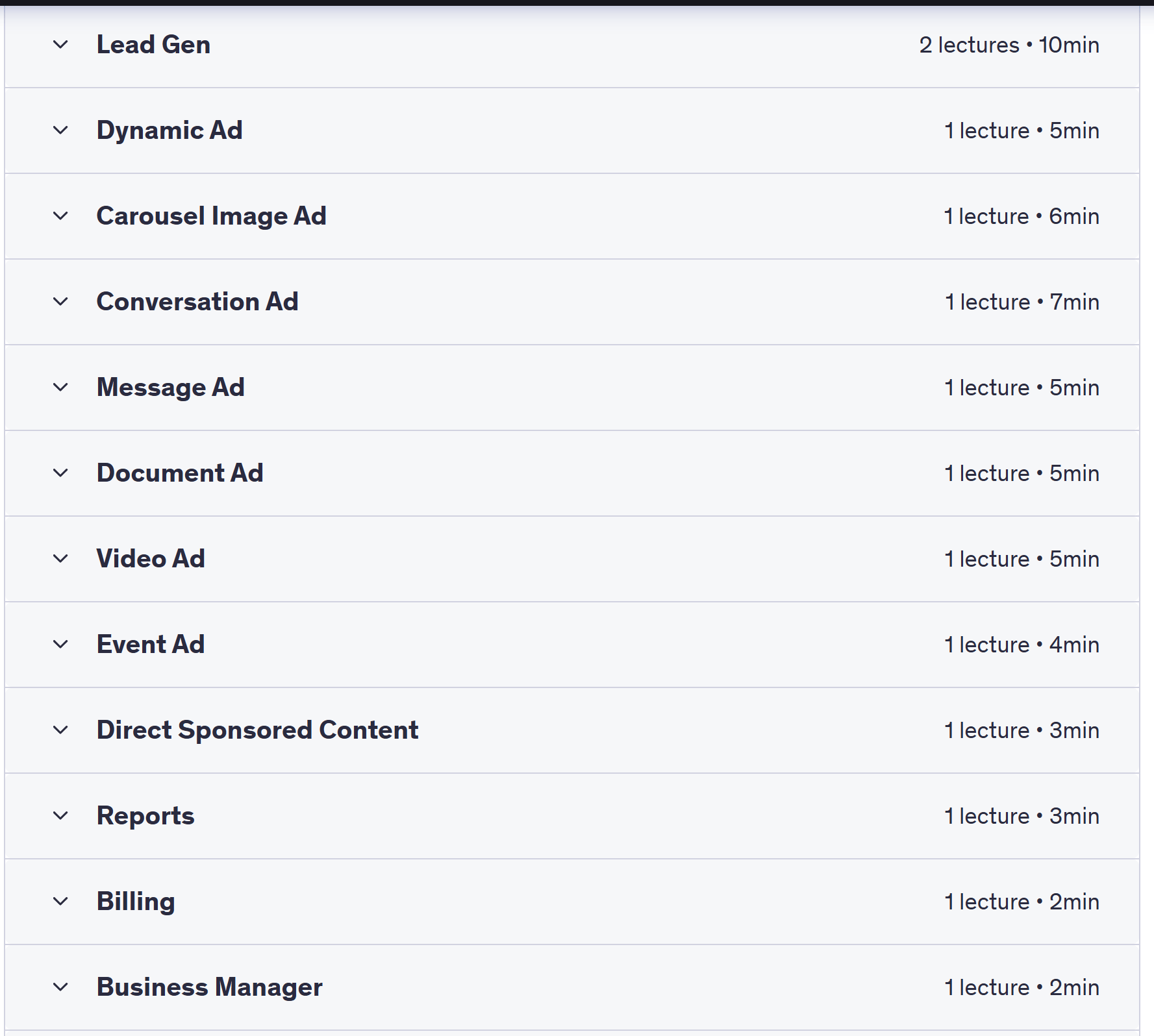
Task: Expand the Billing section chevron
Action: 60,902
